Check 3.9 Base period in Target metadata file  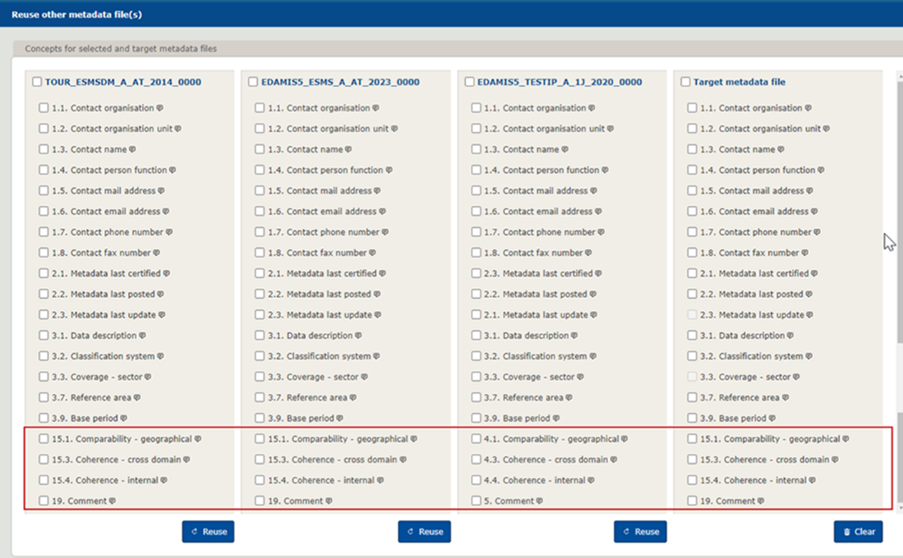click(692, 418)
